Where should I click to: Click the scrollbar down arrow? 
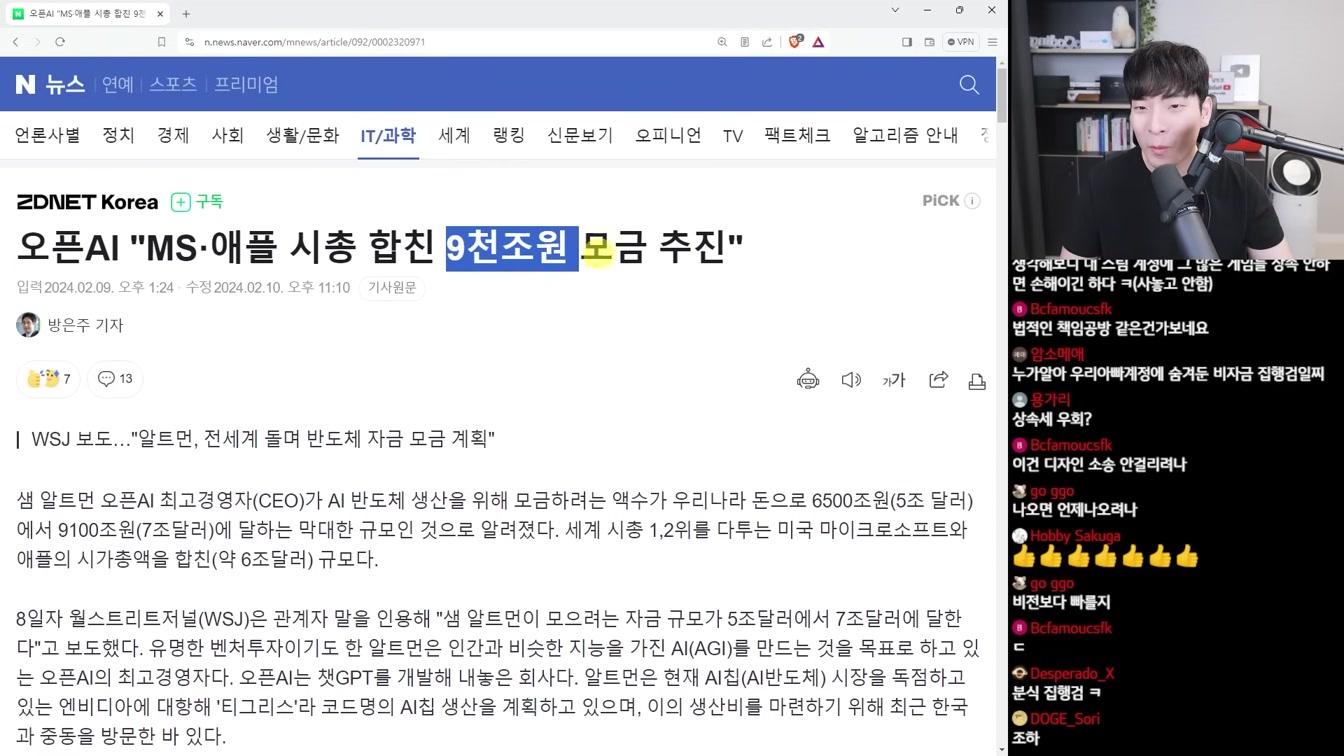pos(1002,748)
